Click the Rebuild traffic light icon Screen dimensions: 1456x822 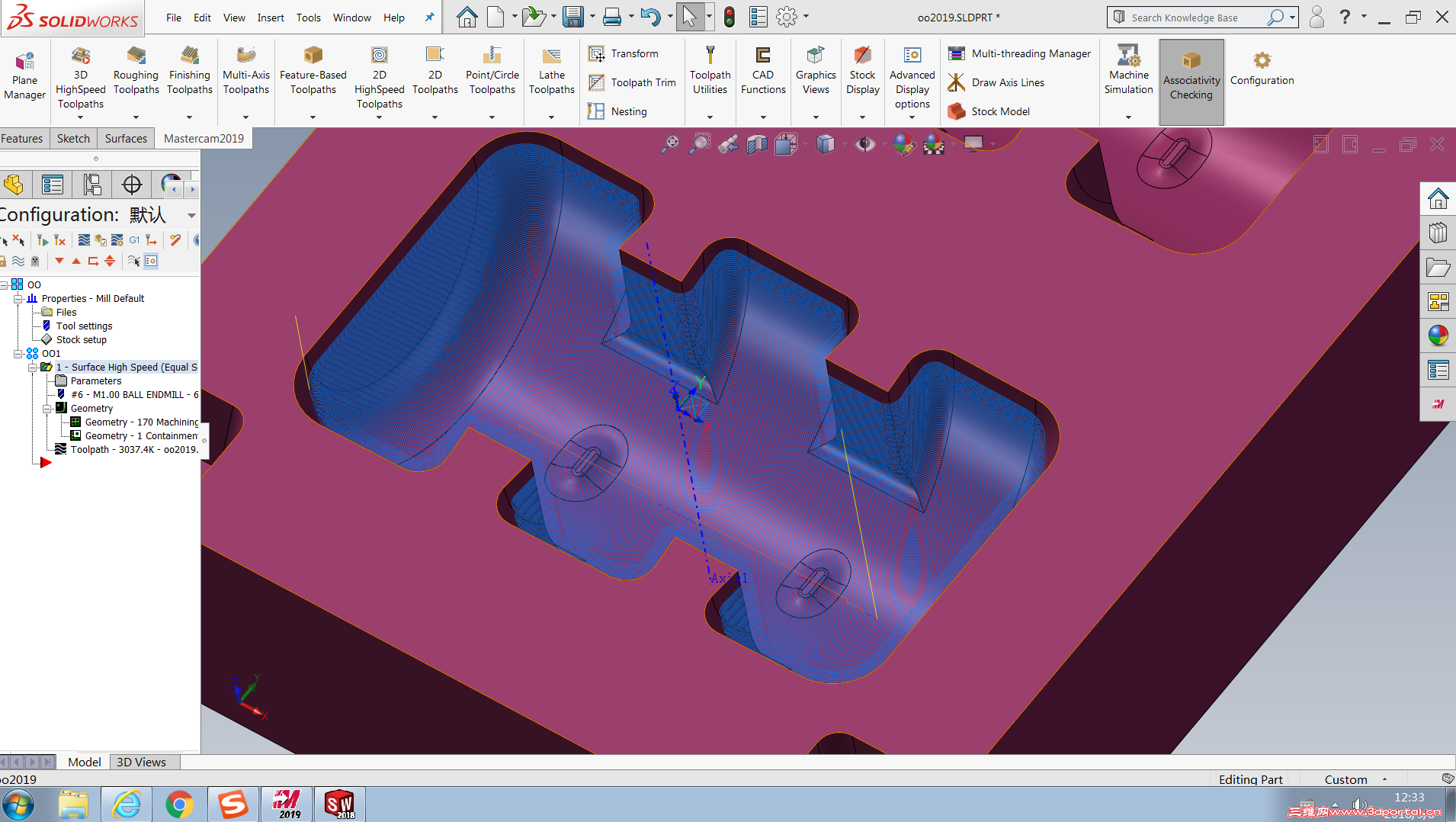click(x=730, y=17)
